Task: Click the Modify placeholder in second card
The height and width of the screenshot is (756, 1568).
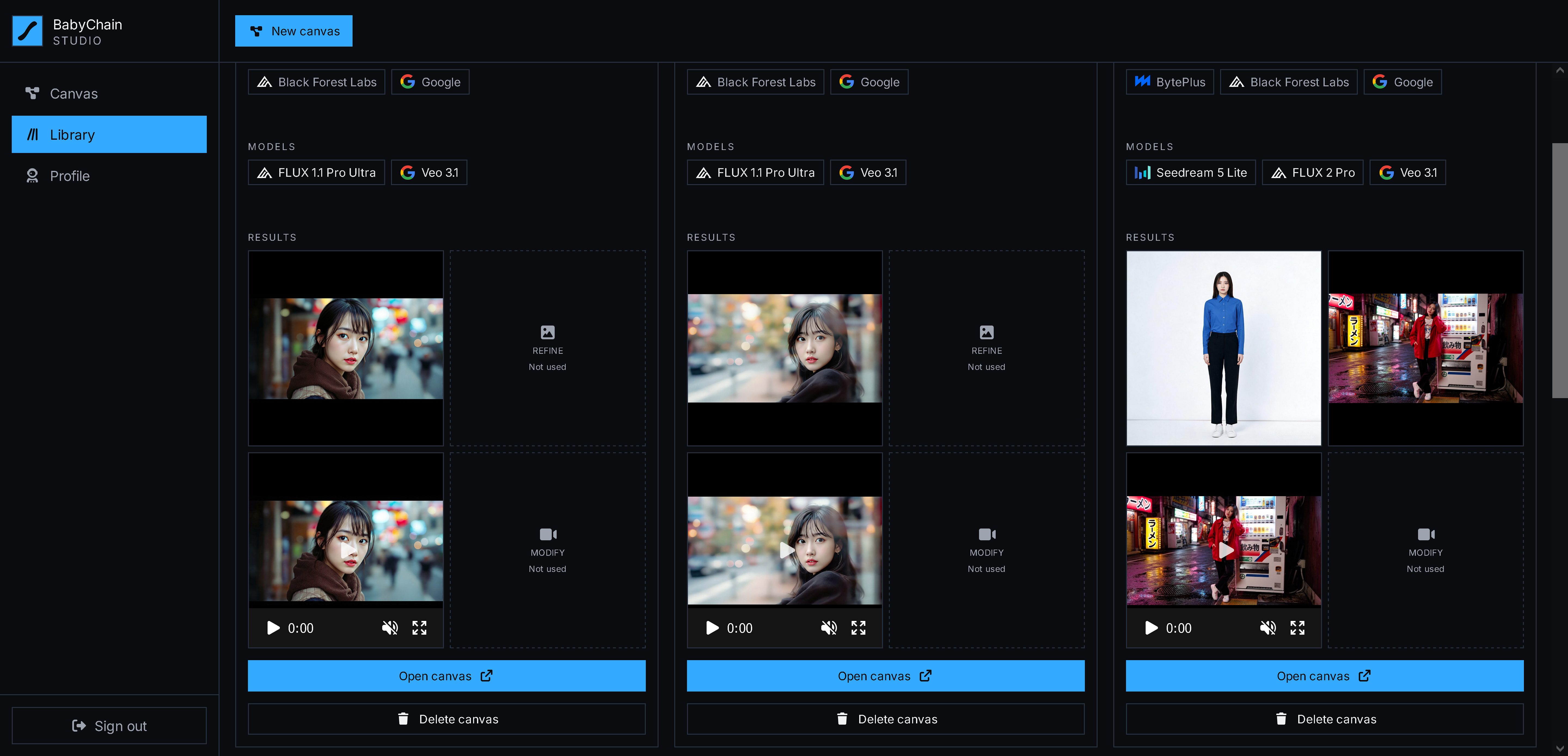Action: pyautogui.click(x=987, y=551)
